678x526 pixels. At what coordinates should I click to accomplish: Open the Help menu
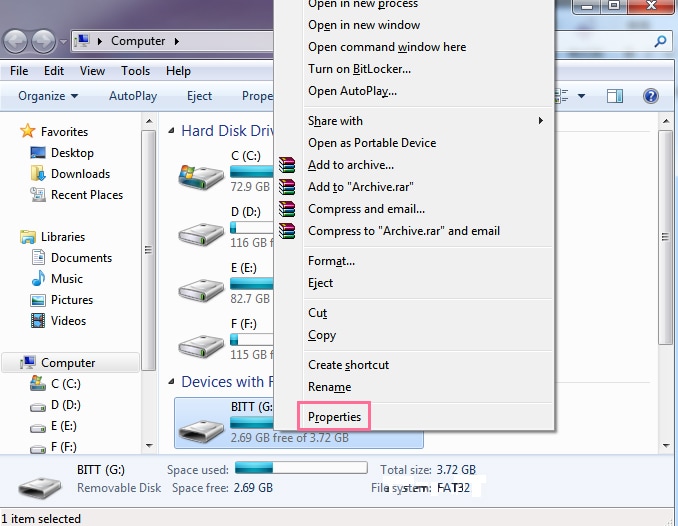178,71
